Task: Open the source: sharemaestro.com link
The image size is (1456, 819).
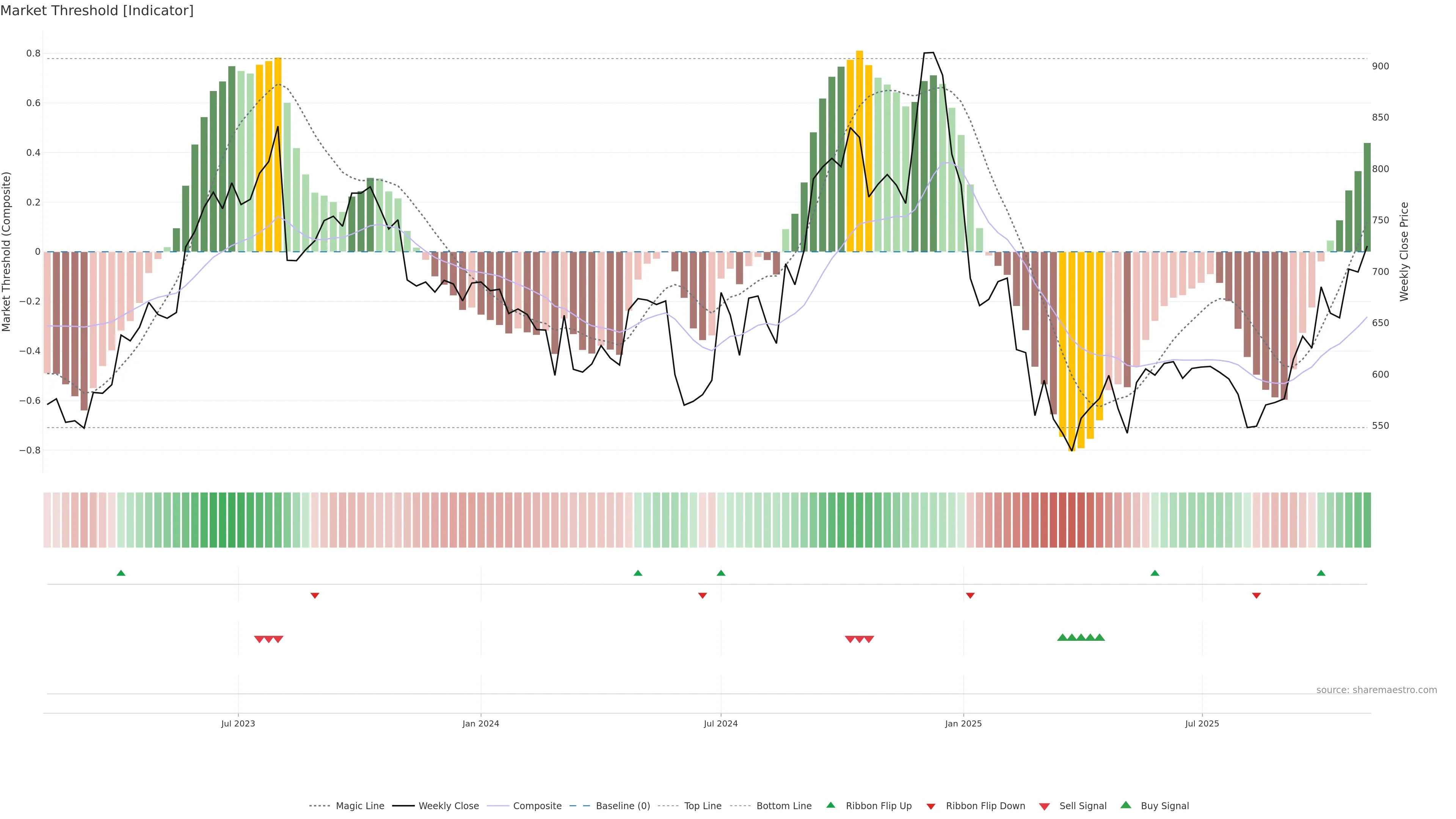Action: pos(1376,690)
